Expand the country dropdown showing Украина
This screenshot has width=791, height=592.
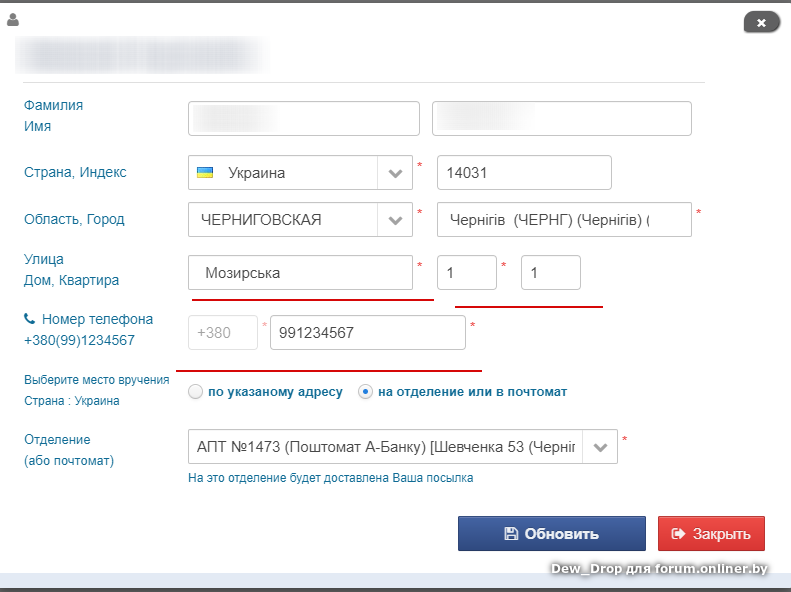pos(395,173)
